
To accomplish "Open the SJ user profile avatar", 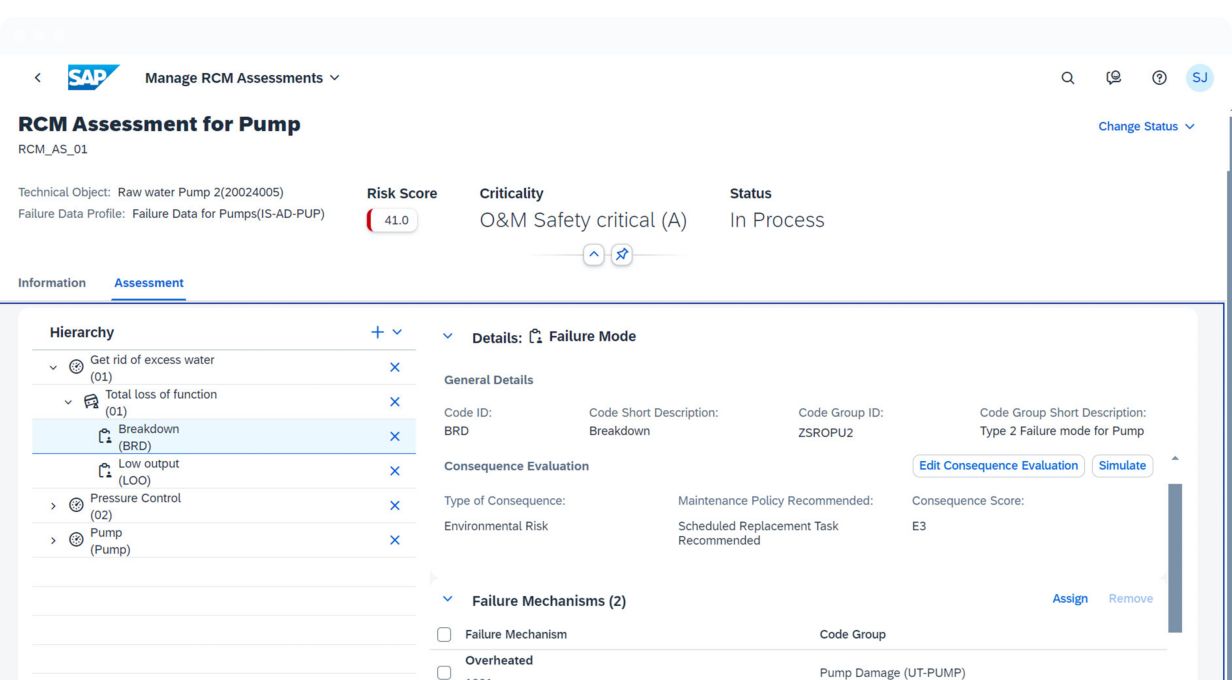I will click(1199, 78).
